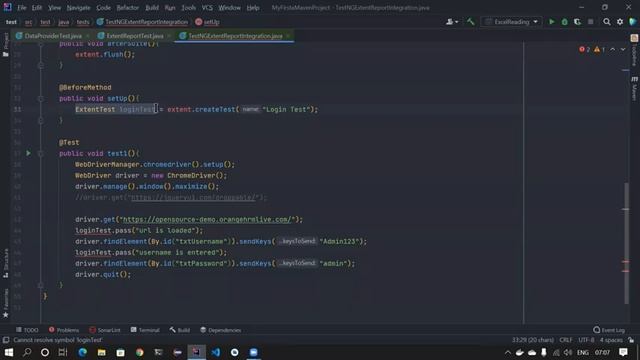Image resolution: width=640 pixels, height=360 pixels.
Task: Build project using the hammer icon
Action: click(x=471, y=22)
